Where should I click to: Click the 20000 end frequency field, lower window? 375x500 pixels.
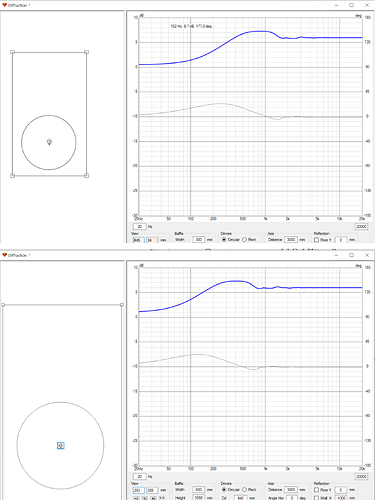(x=361, y=477)
